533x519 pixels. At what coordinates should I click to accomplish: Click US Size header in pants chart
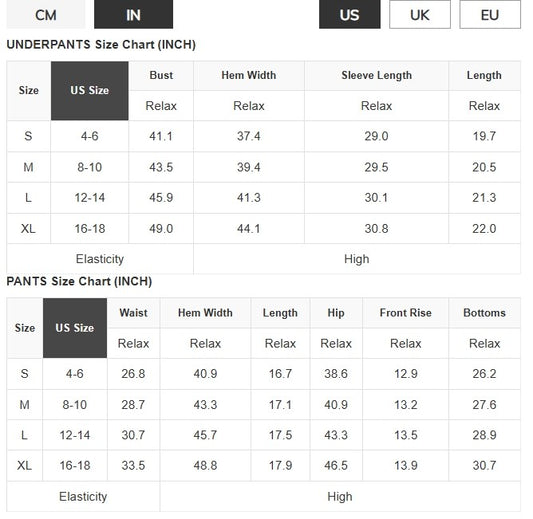click(x=75, y=328)
